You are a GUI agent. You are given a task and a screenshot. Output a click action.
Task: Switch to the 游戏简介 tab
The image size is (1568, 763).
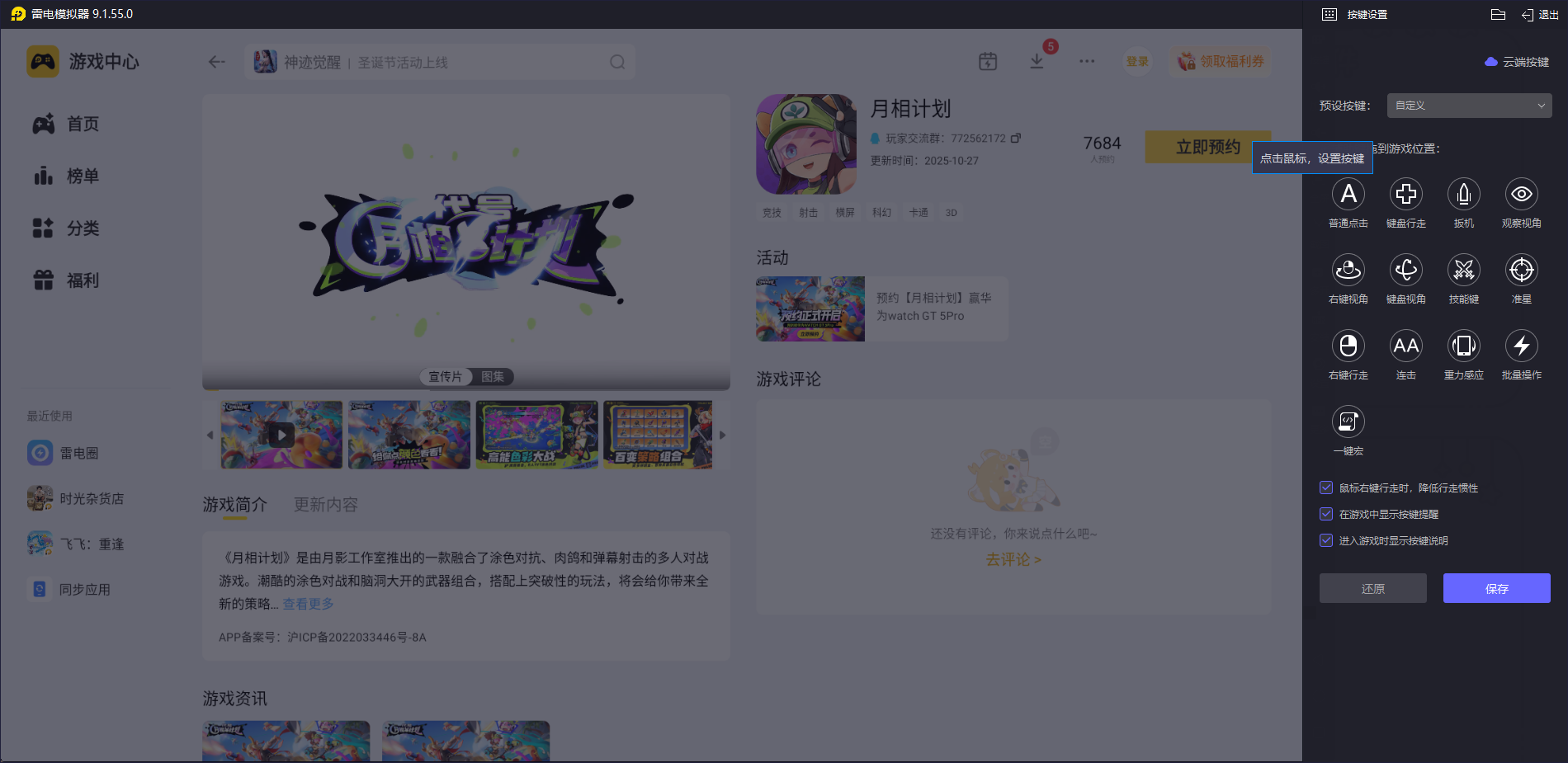235,505
